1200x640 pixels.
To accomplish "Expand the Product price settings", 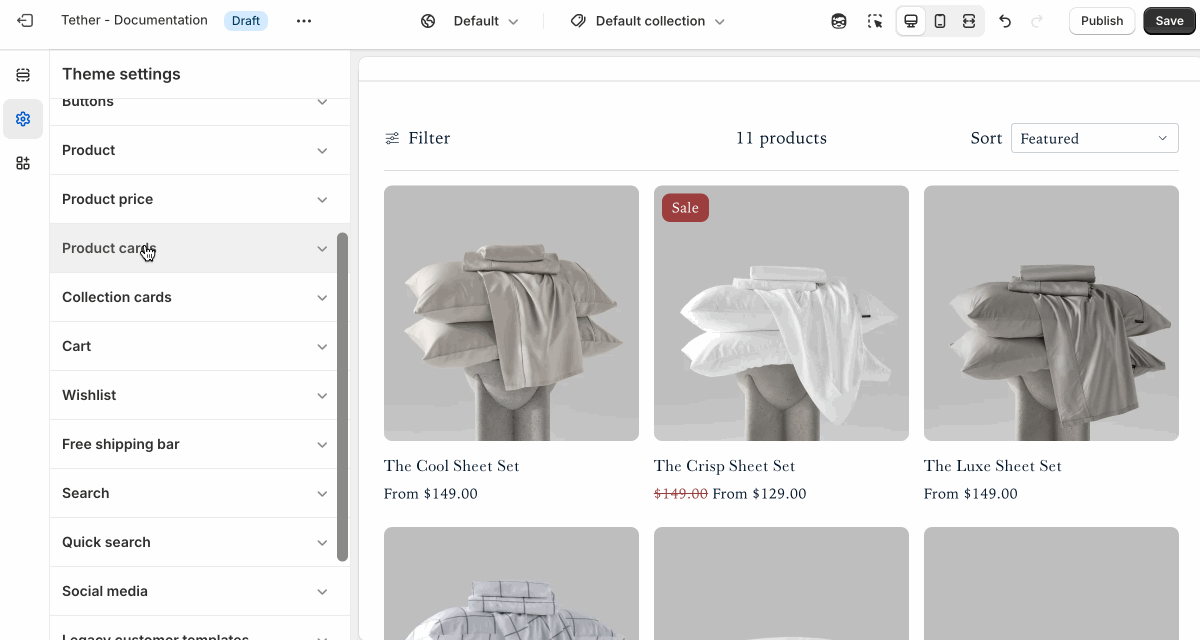I will coord(200,199).
